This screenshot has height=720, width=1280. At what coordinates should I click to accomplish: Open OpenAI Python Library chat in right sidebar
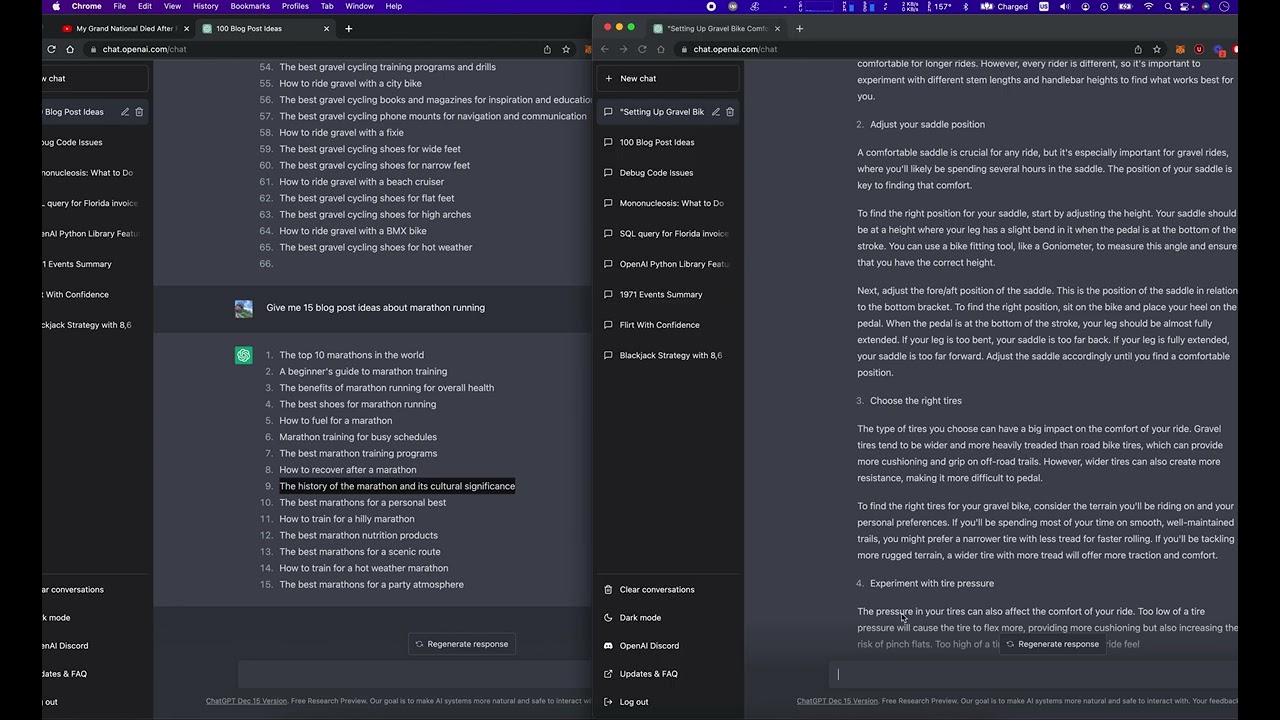point(669,264)
